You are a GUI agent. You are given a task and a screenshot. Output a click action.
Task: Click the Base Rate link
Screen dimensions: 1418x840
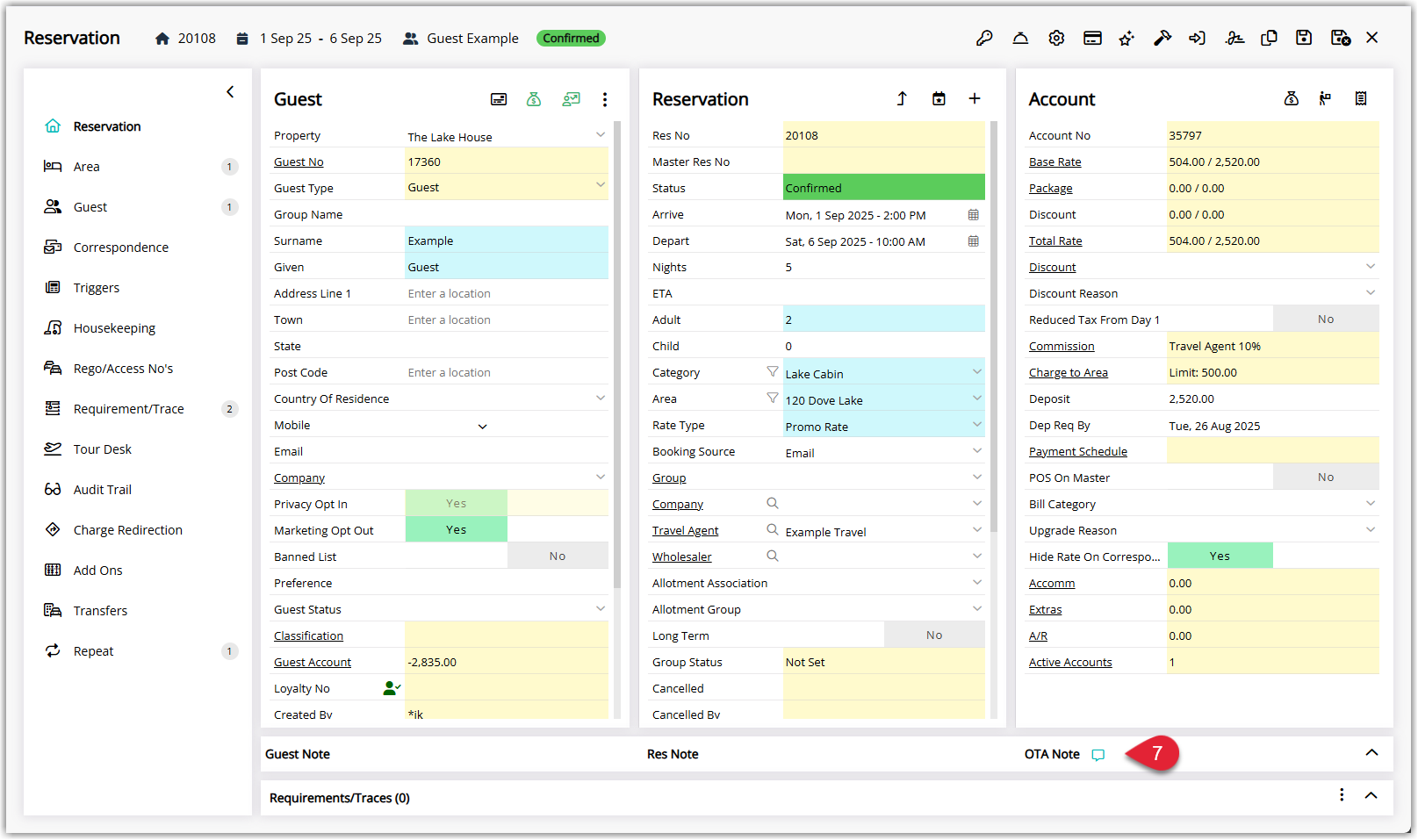[x=1055, y=162]
